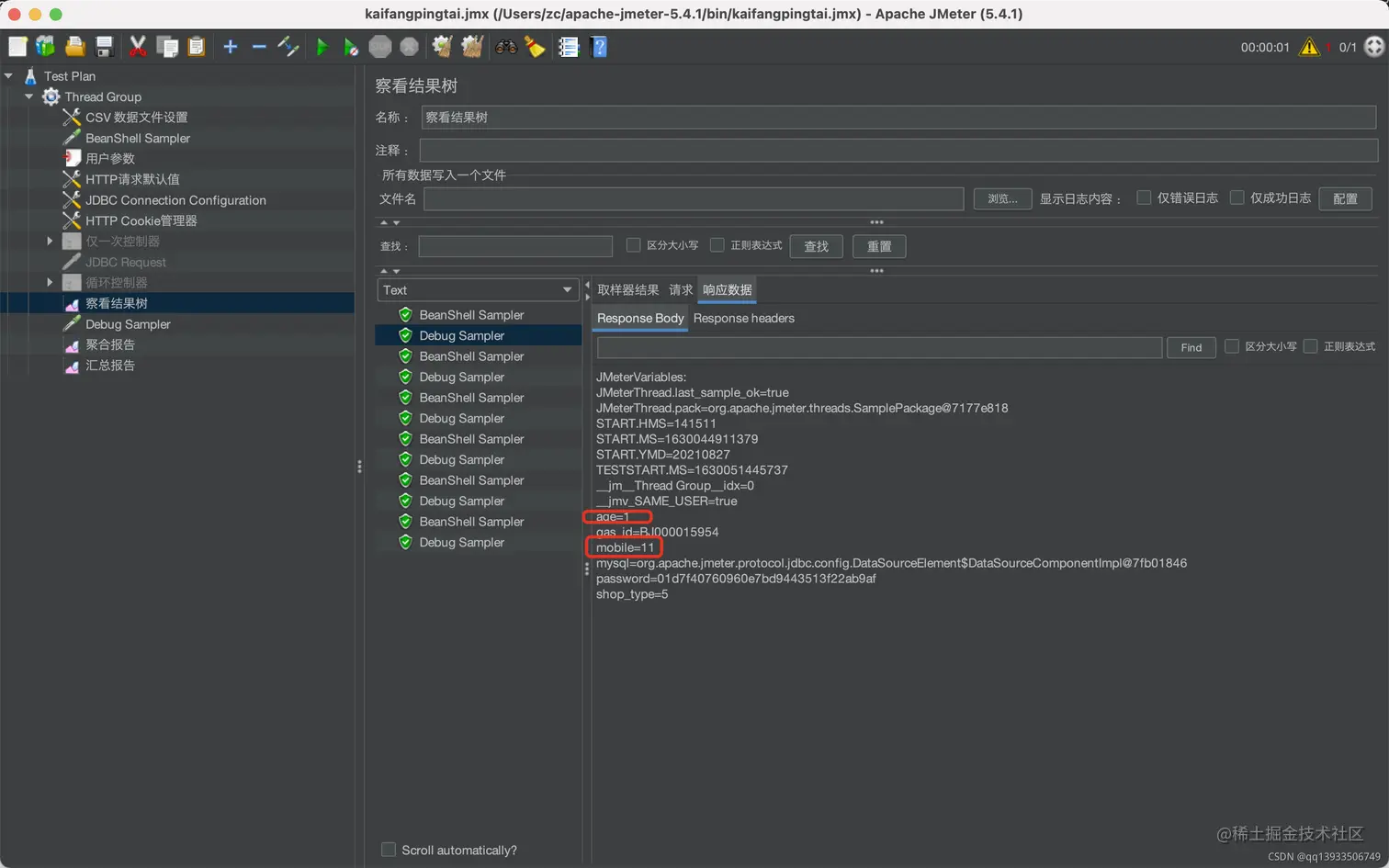Click the 注释 comments input field
This screenshot has width=1389, height=868.
898,150
